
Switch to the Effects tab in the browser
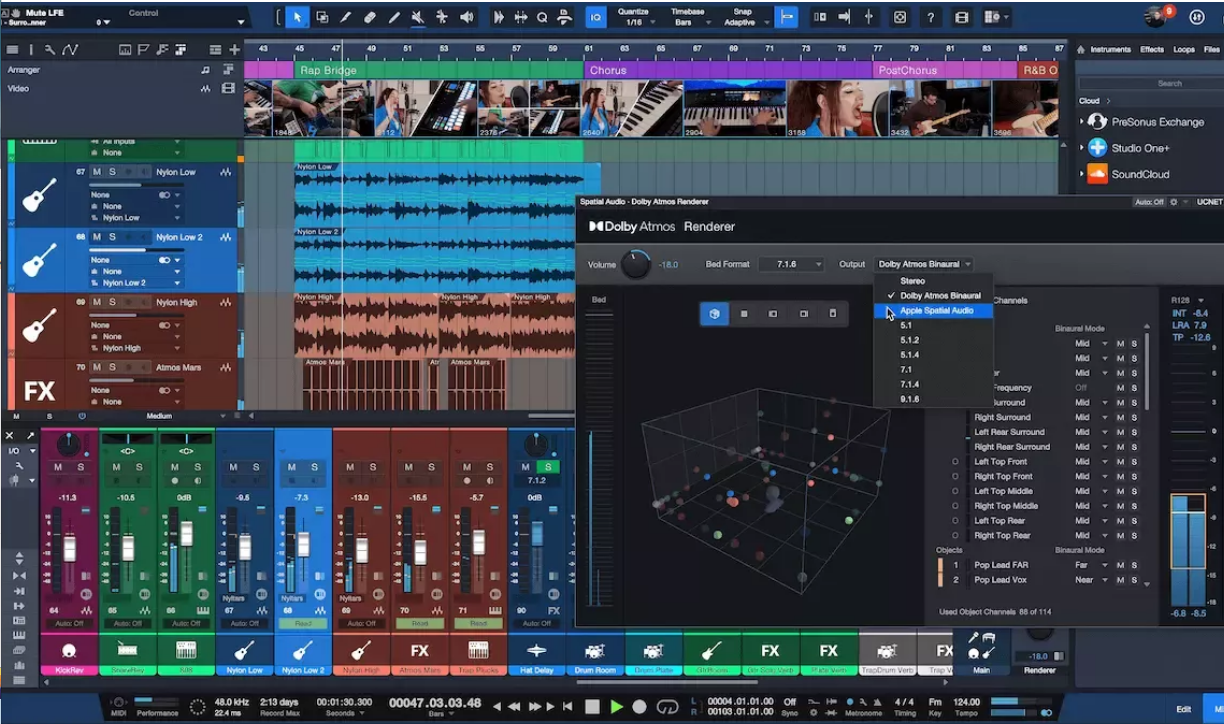click(1152, 48)
